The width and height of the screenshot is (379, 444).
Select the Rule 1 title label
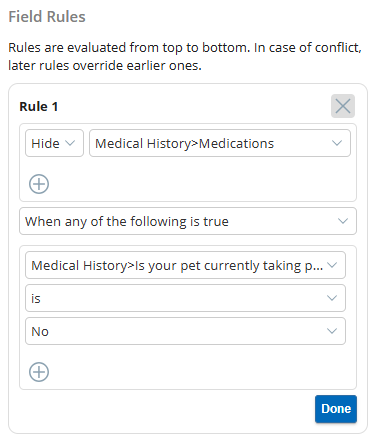(39, 107)
